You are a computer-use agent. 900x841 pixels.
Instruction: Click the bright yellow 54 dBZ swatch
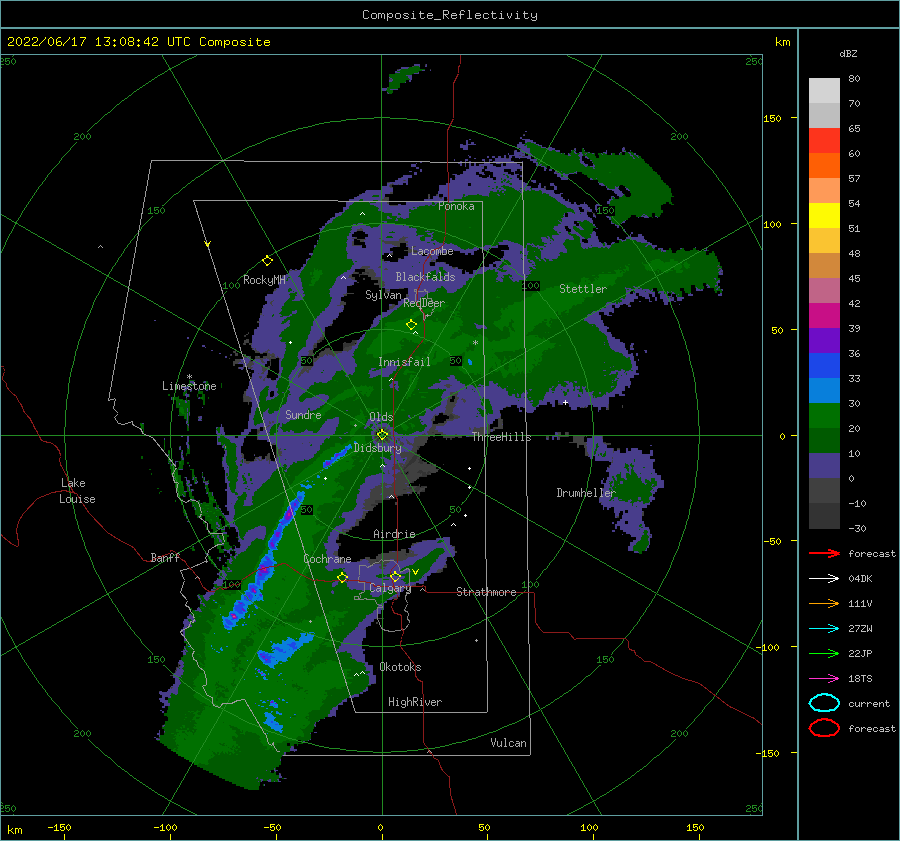(x=824, y=215)
